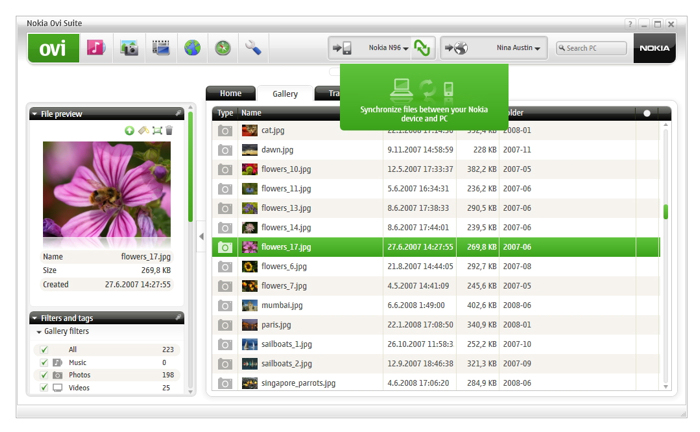Open the Nina Austin account dropdown
The height and width of the screenshot is (432, 700).
point(518,47)
